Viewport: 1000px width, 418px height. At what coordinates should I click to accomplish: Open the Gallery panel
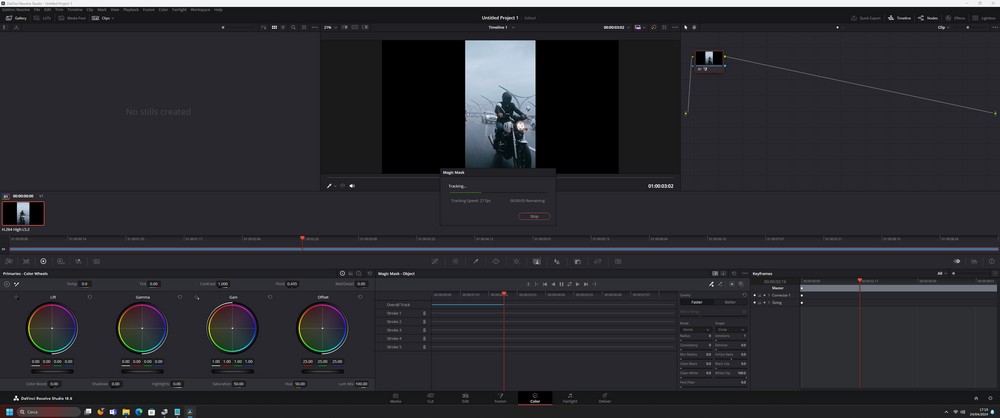click(16, 18)
